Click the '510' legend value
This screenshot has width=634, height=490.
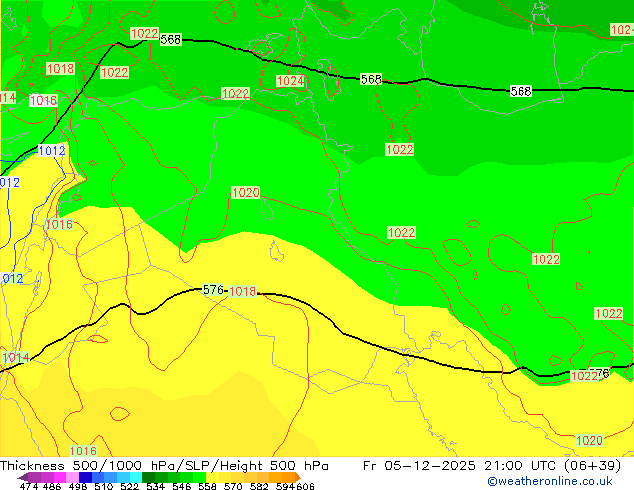(x=104, y=486)
